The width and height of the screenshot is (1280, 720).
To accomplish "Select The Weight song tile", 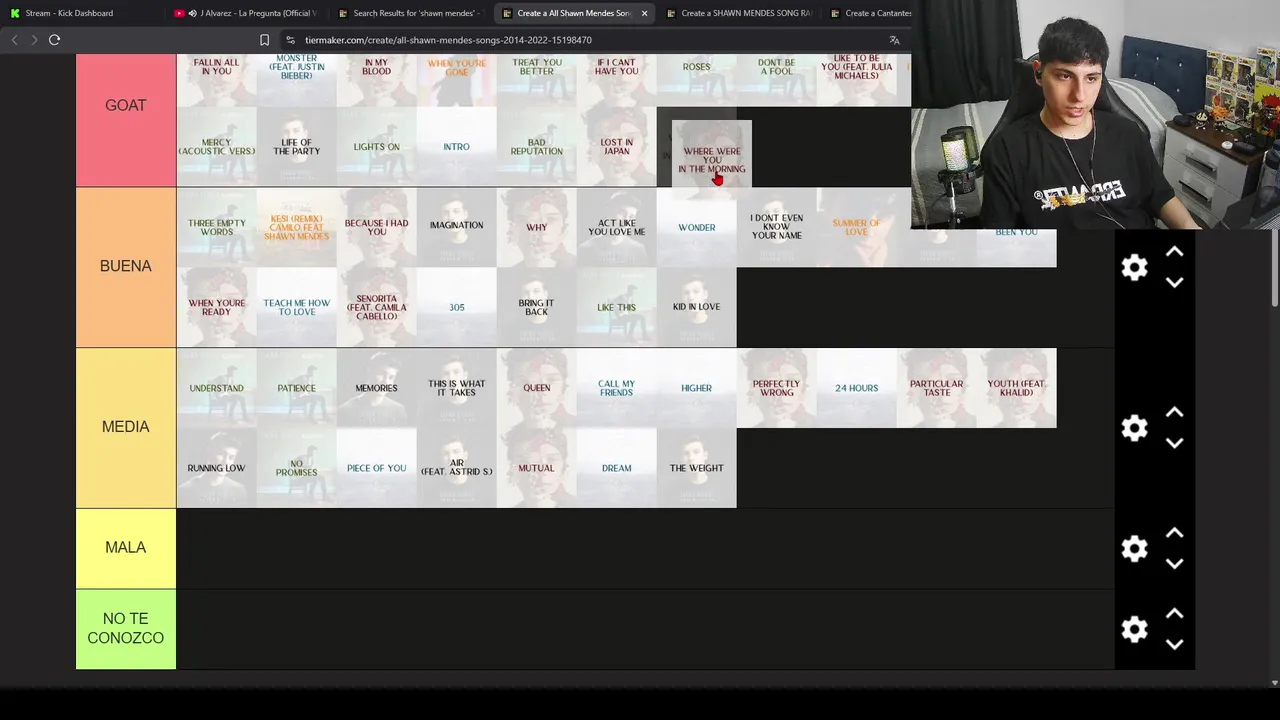I will pos(697,468).
